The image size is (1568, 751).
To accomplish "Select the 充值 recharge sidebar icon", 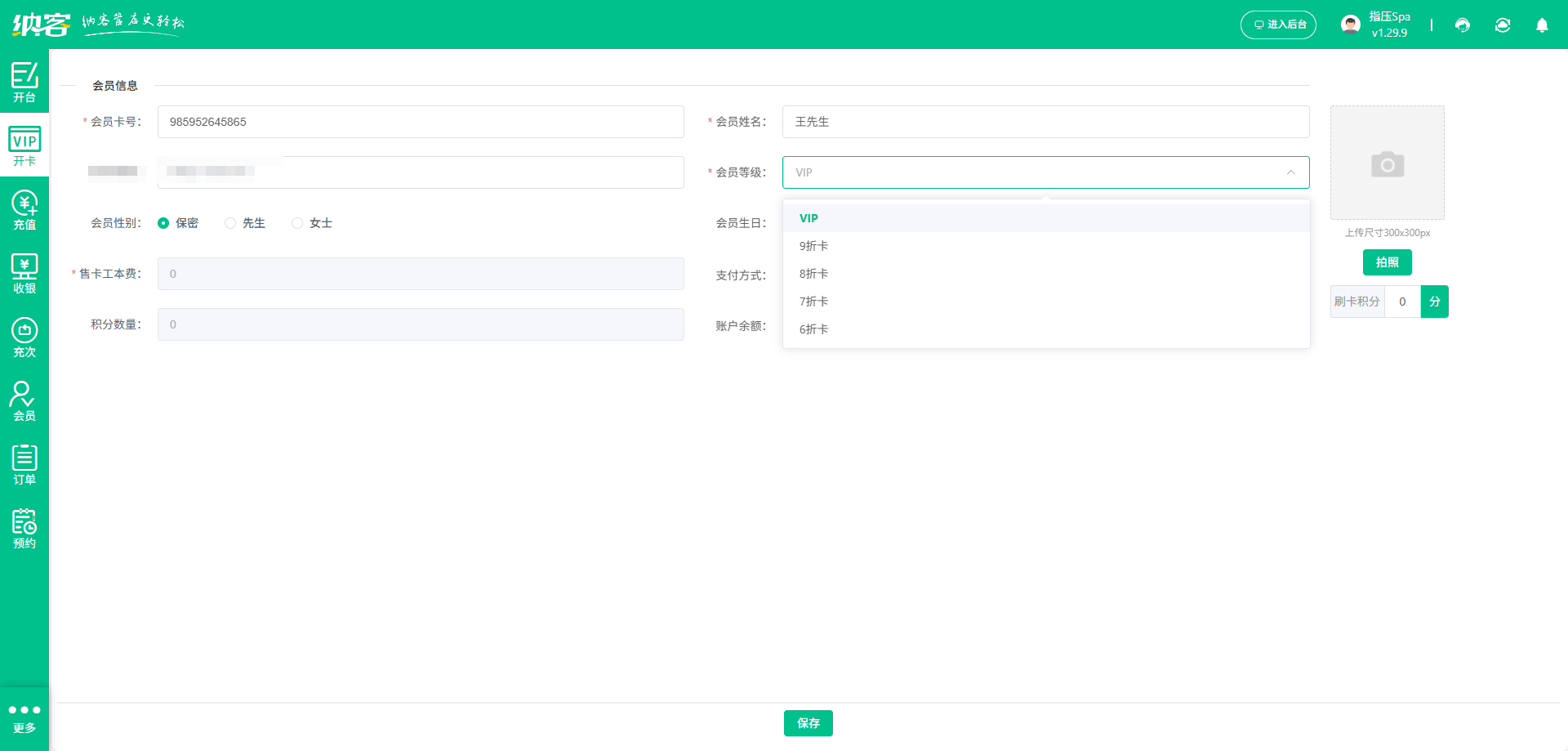I will click(24, 210).
